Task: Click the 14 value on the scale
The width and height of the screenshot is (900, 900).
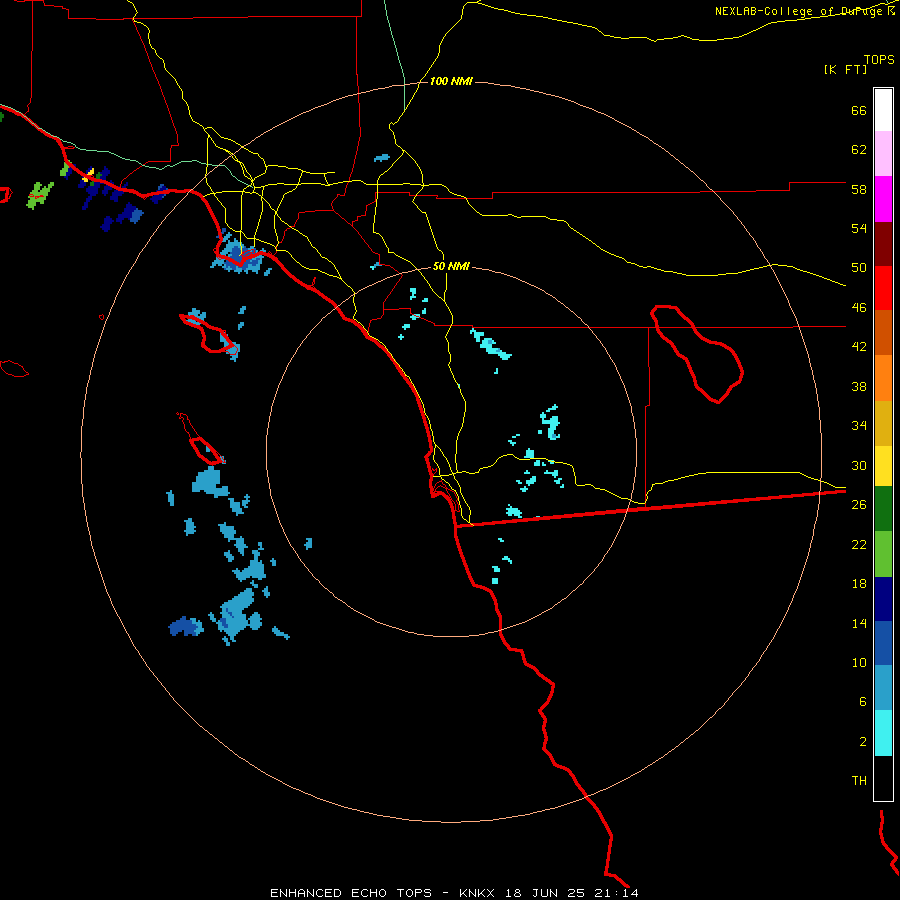Action: tap(859, 623)
